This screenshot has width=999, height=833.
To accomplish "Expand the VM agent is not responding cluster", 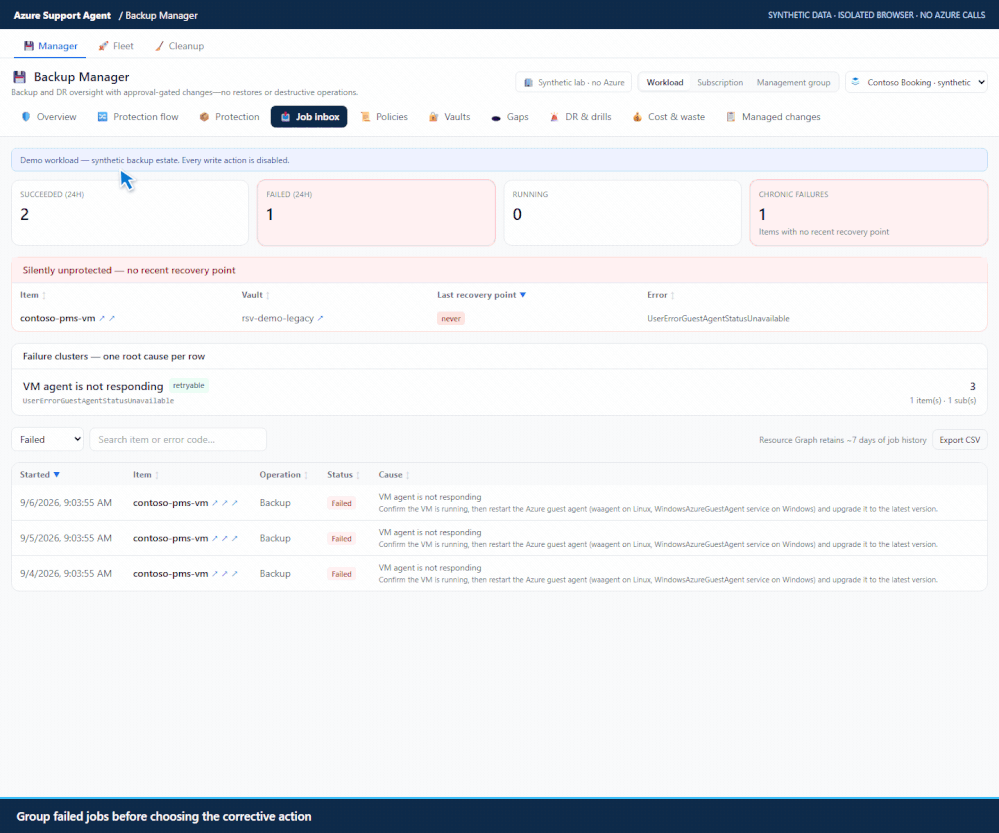I will (500, 392).
